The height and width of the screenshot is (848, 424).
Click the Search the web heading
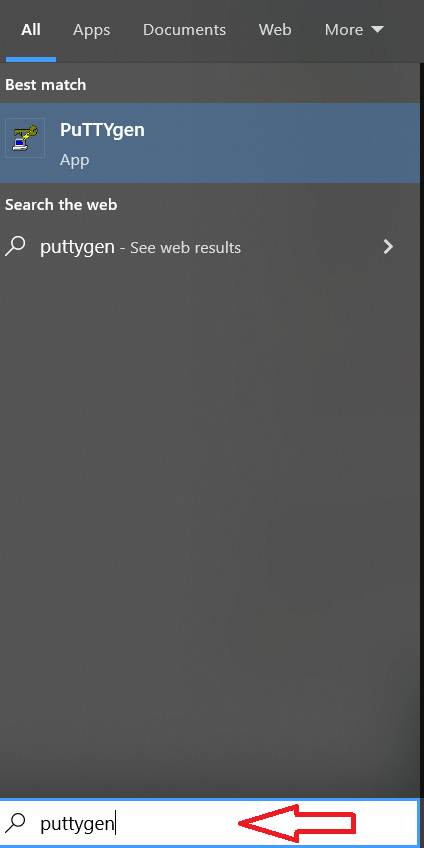[61, 204]
